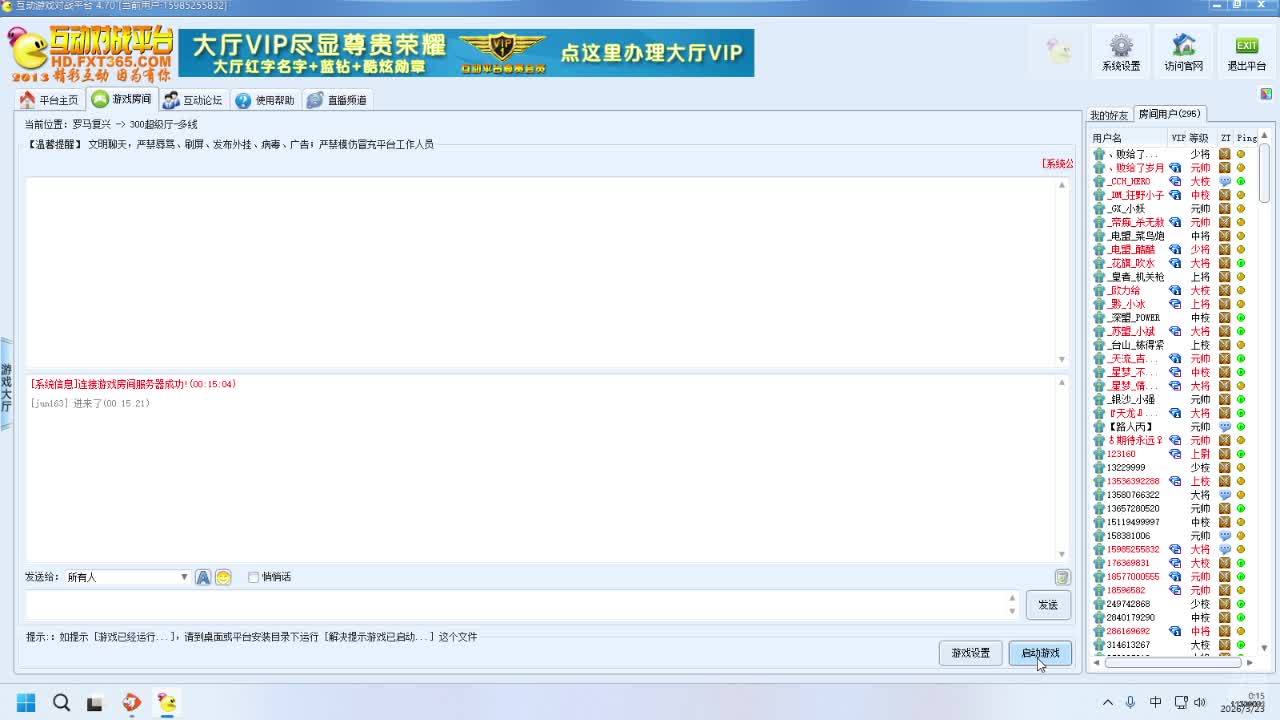Click the color grid icon above user list
The width and height of the screenshot is (1280, 720).
[1266, 94]
